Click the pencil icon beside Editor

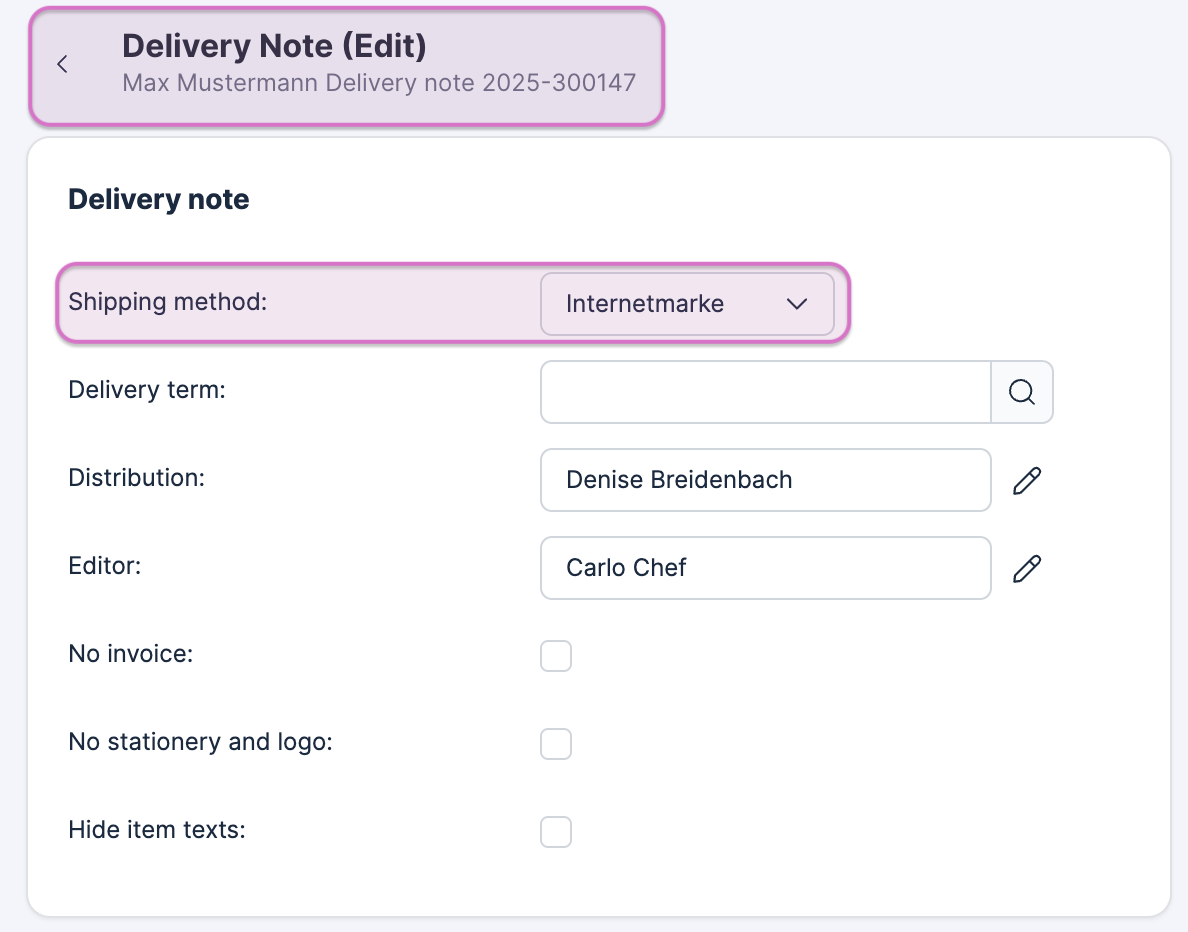[1027, 568]
